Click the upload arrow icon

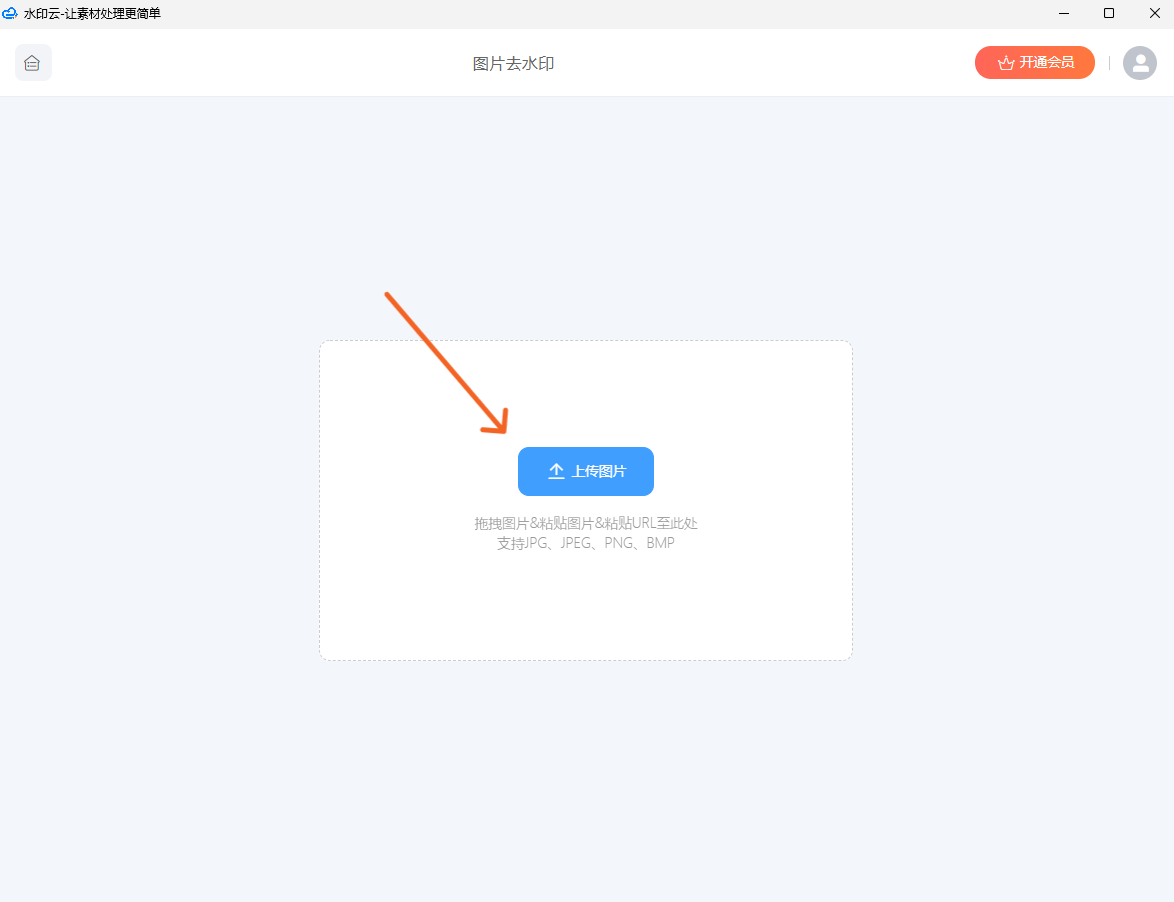click(x=557, y=471)
